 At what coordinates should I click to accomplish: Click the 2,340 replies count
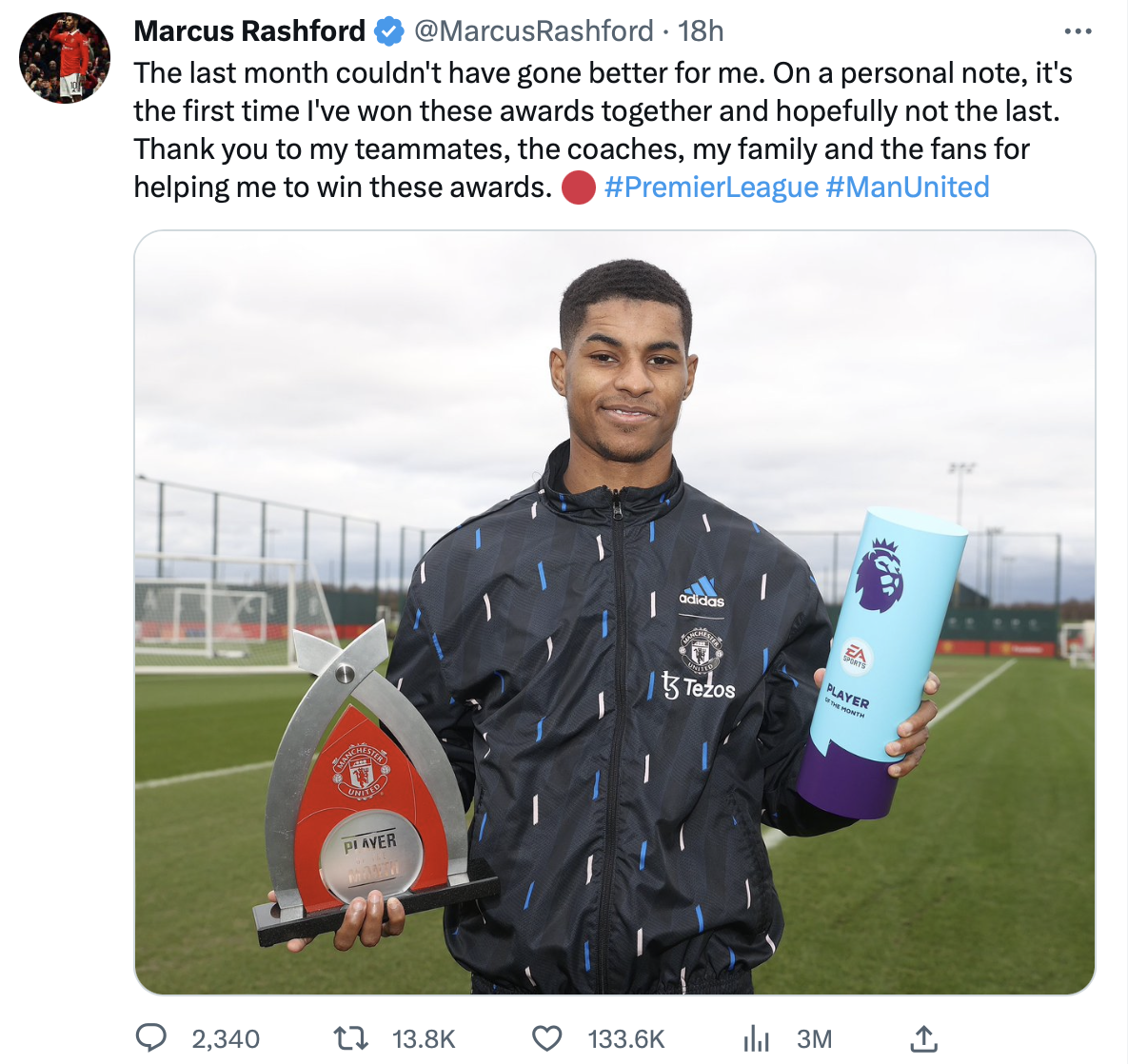pyautogui.click(x=226, y=1039)
